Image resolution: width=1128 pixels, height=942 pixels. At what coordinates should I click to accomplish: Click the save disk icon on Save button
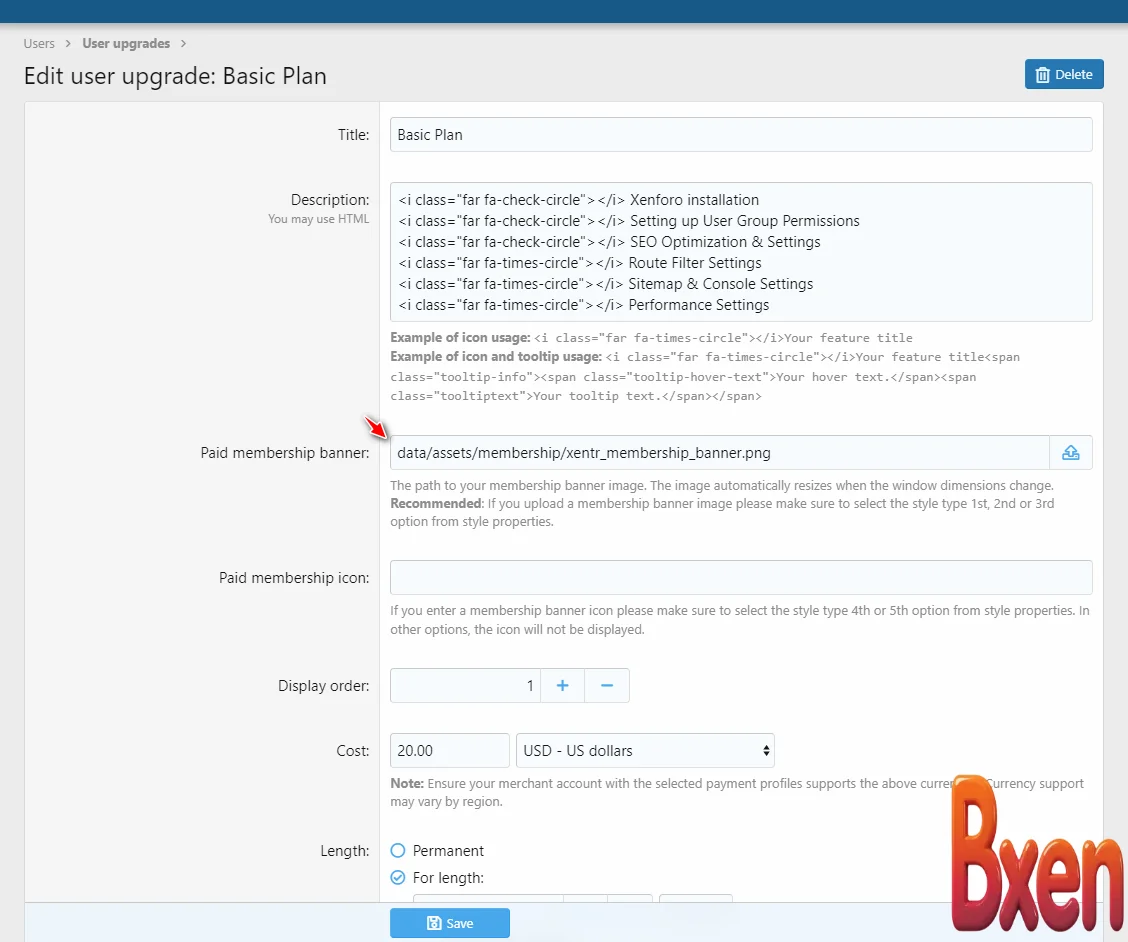434,922
